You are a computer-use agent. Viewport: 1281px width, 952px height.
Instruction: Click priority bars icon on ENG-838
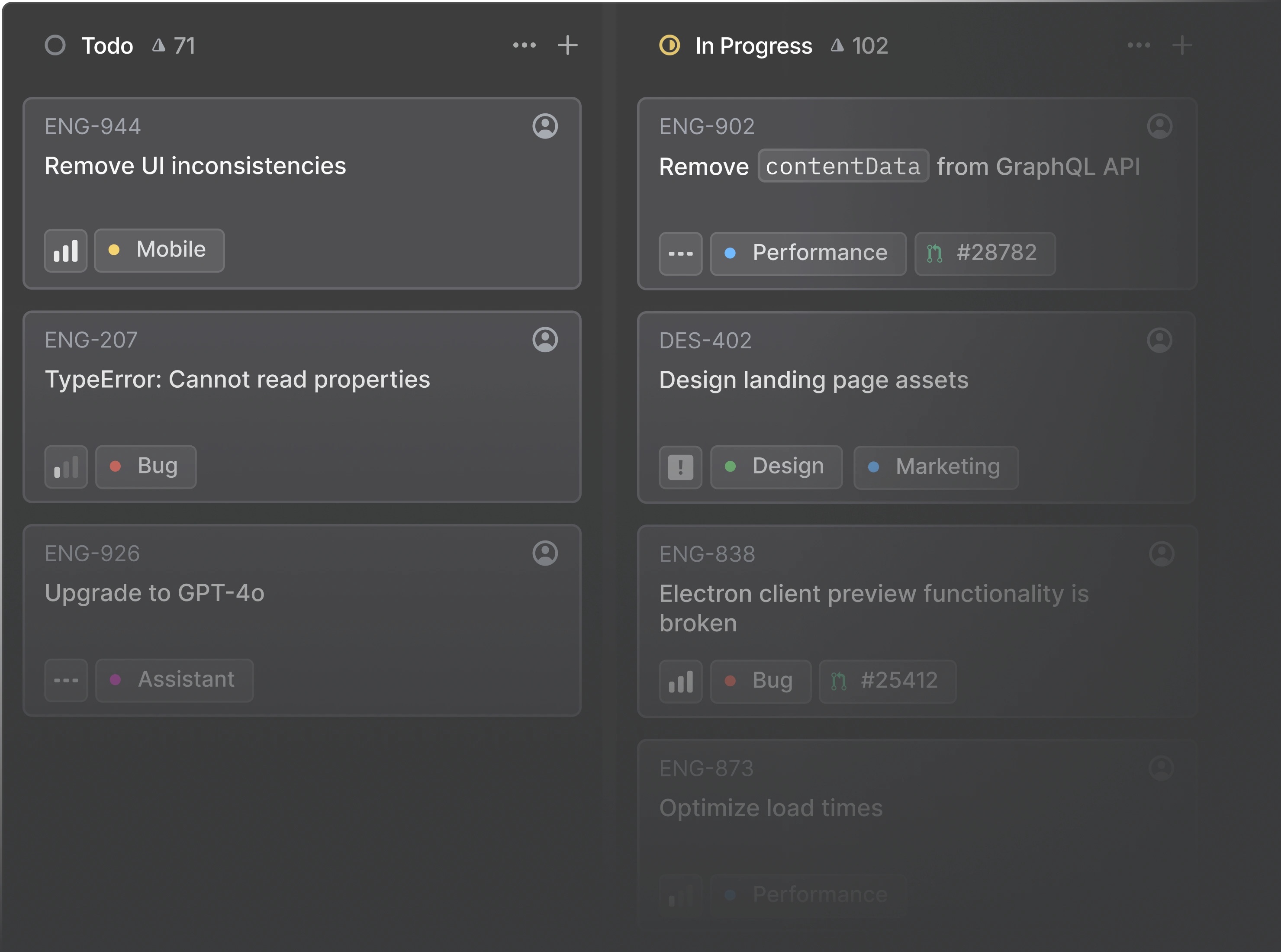680,682
